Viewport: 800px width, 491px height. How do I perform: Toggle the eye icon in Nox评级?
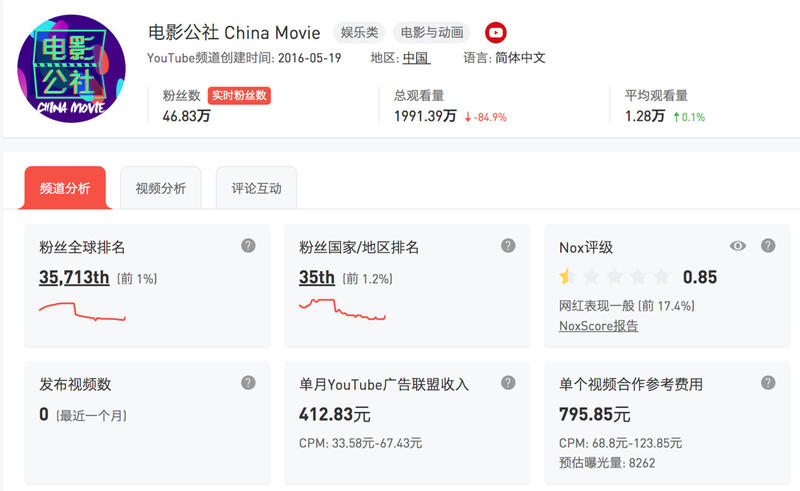[x=737, y=246]
